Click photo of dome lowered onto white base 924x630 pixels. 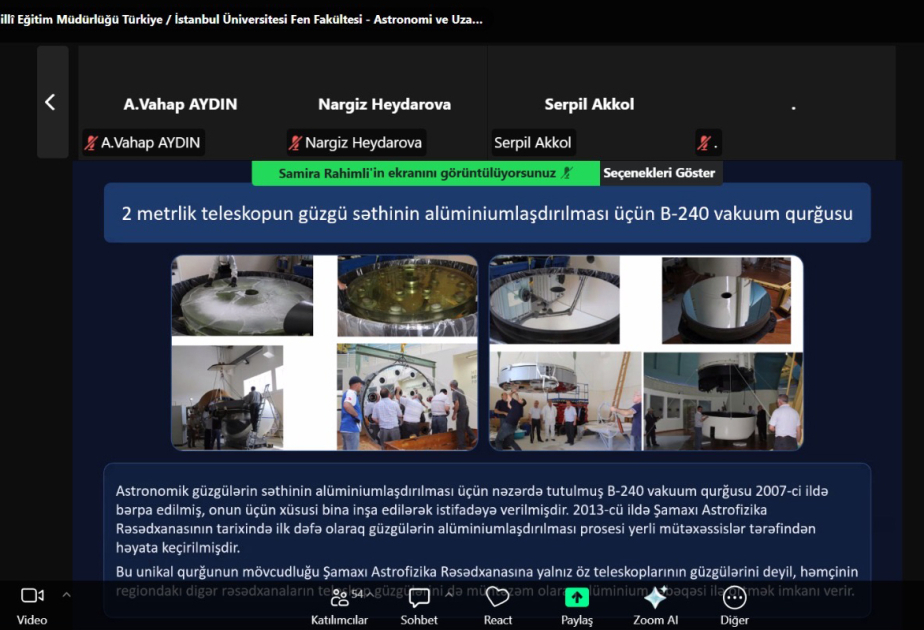point(723,401)
